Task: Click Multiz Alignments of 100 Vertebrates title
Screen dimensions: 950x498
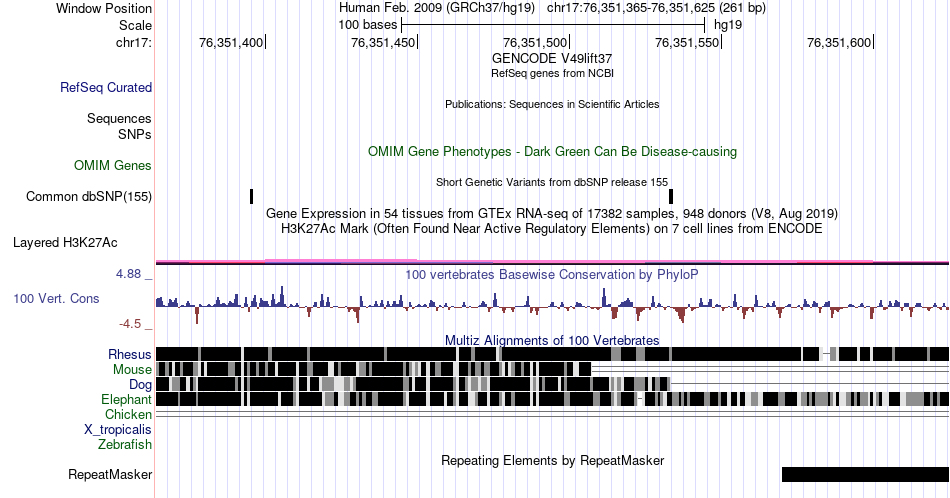Action: pyautogui.click(x=552, y=340)
